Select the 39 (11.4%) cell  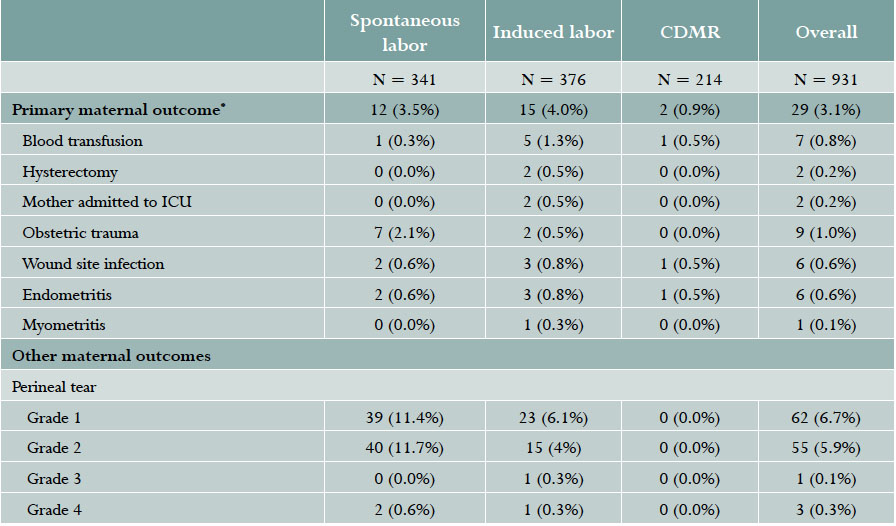tap(404, 417)
